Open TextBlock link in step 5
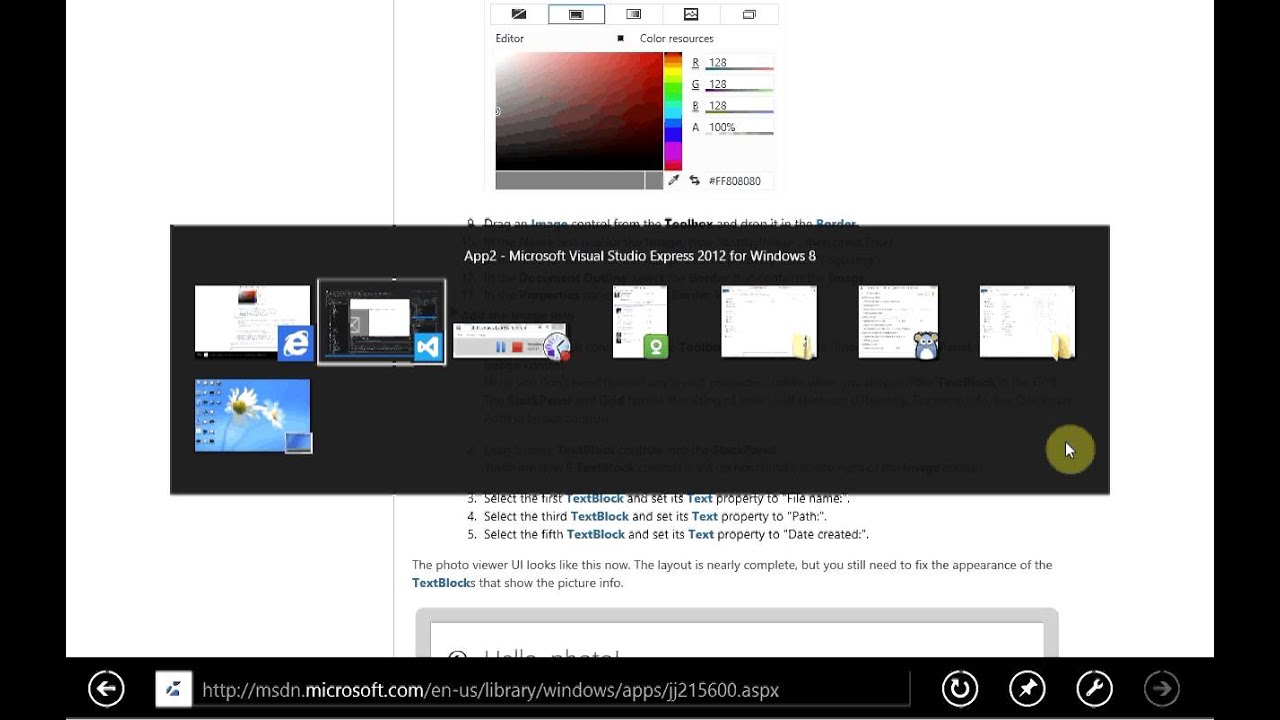 [x=596, y=534]
